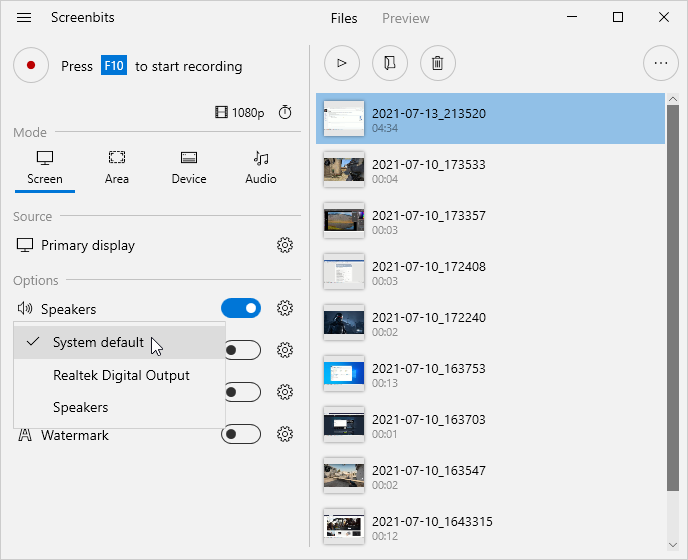The image size is (688, 560).
Task: Open settings gear right of System default
Action: (x=285, y=350)
